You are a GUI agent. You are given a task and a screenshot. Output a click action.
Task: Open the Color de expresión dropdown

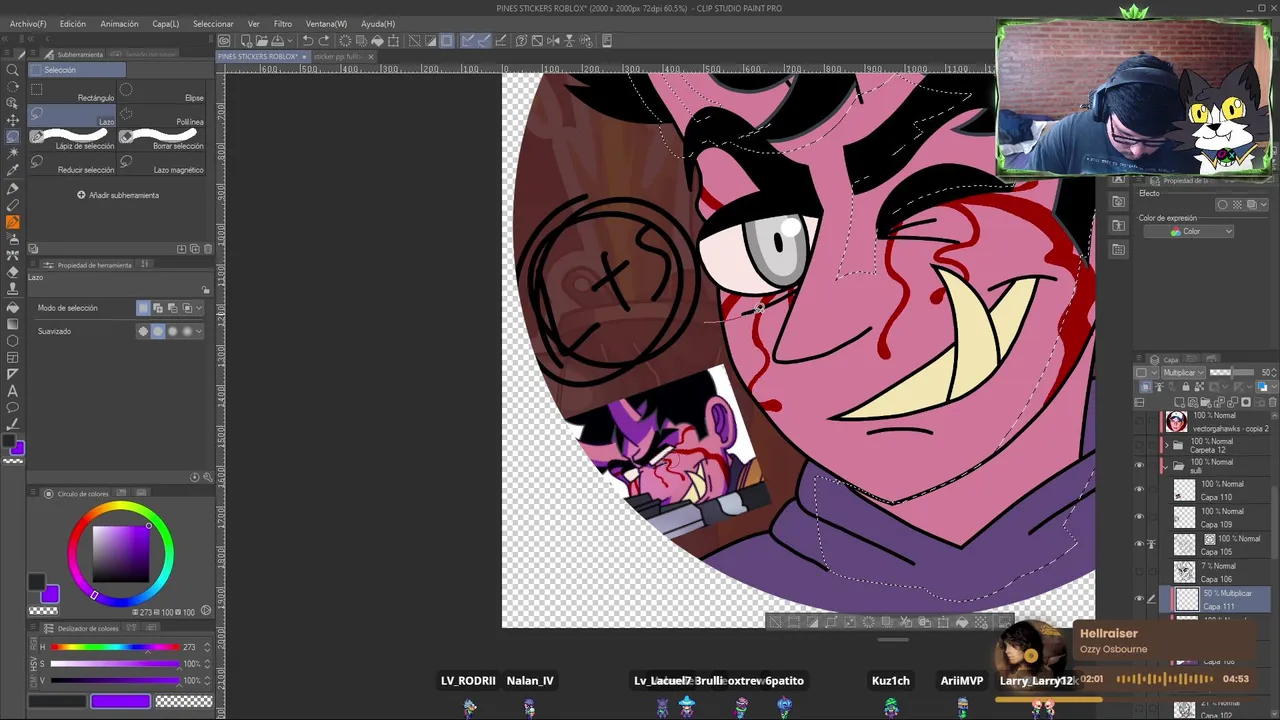click(1188, 232)
